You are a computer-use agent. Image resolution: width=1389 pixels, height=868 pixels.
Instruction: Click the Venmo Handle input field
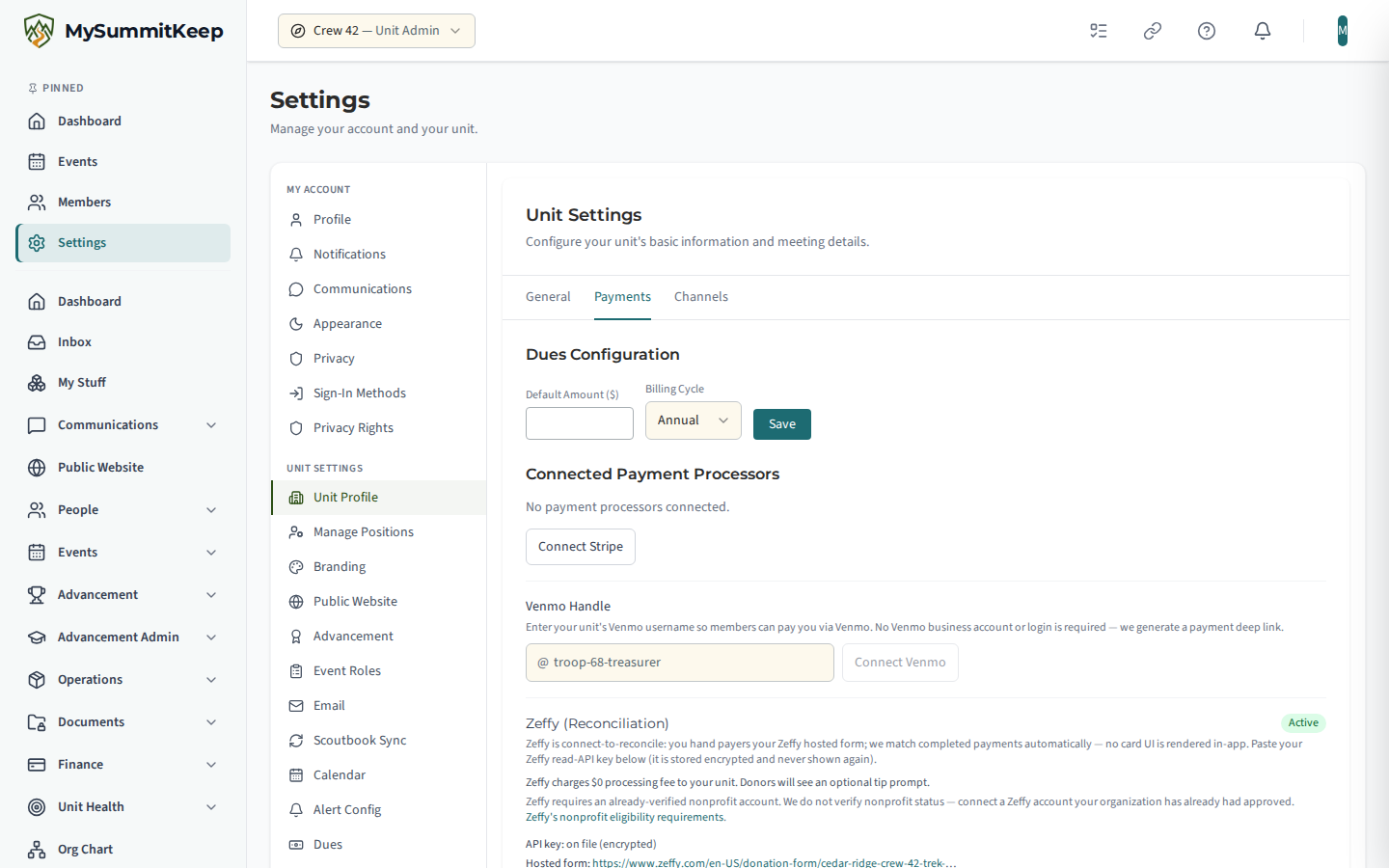click(680, 663)
